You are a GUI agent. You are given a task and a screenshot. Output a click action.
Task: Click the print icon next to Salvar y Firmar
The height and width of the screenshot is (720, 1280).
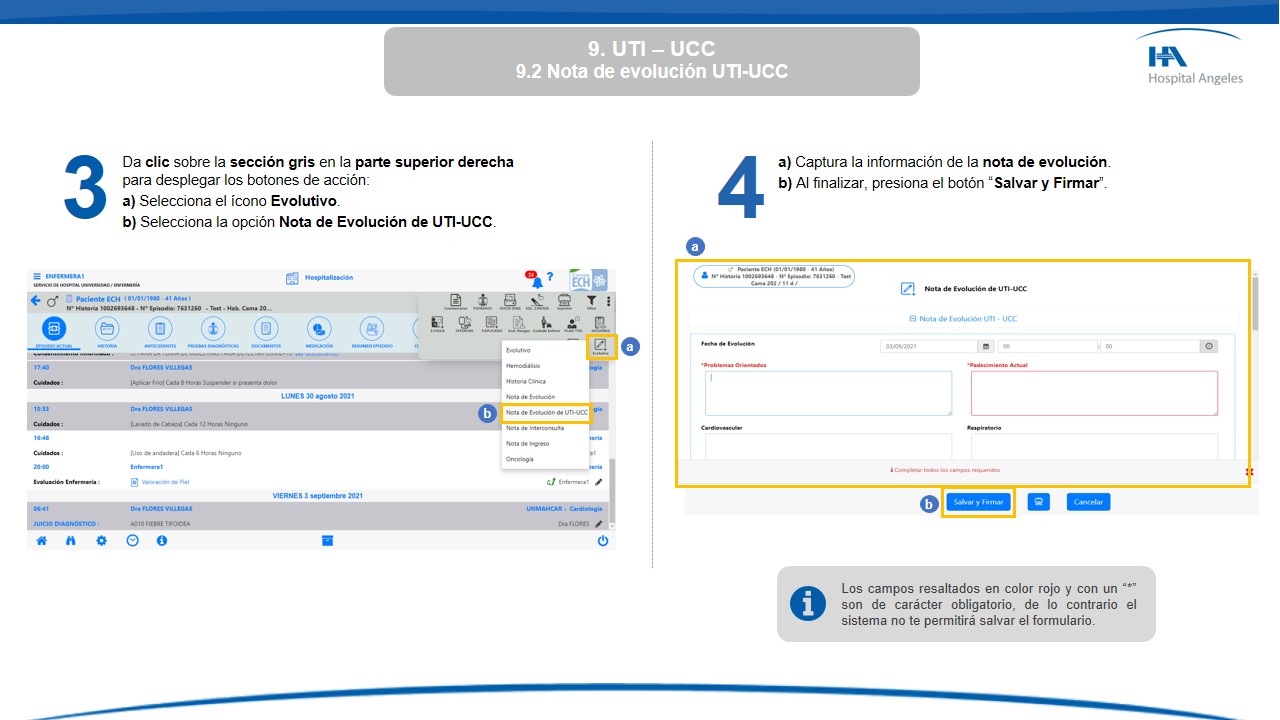pyautogui.click(x=1038, y=502)
